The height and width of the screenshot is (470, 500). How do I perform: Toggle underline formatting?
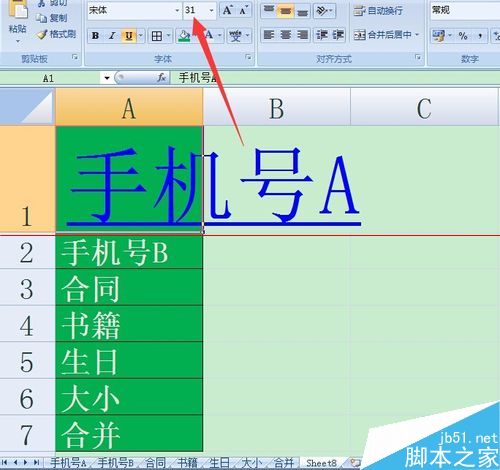point(129,35)
